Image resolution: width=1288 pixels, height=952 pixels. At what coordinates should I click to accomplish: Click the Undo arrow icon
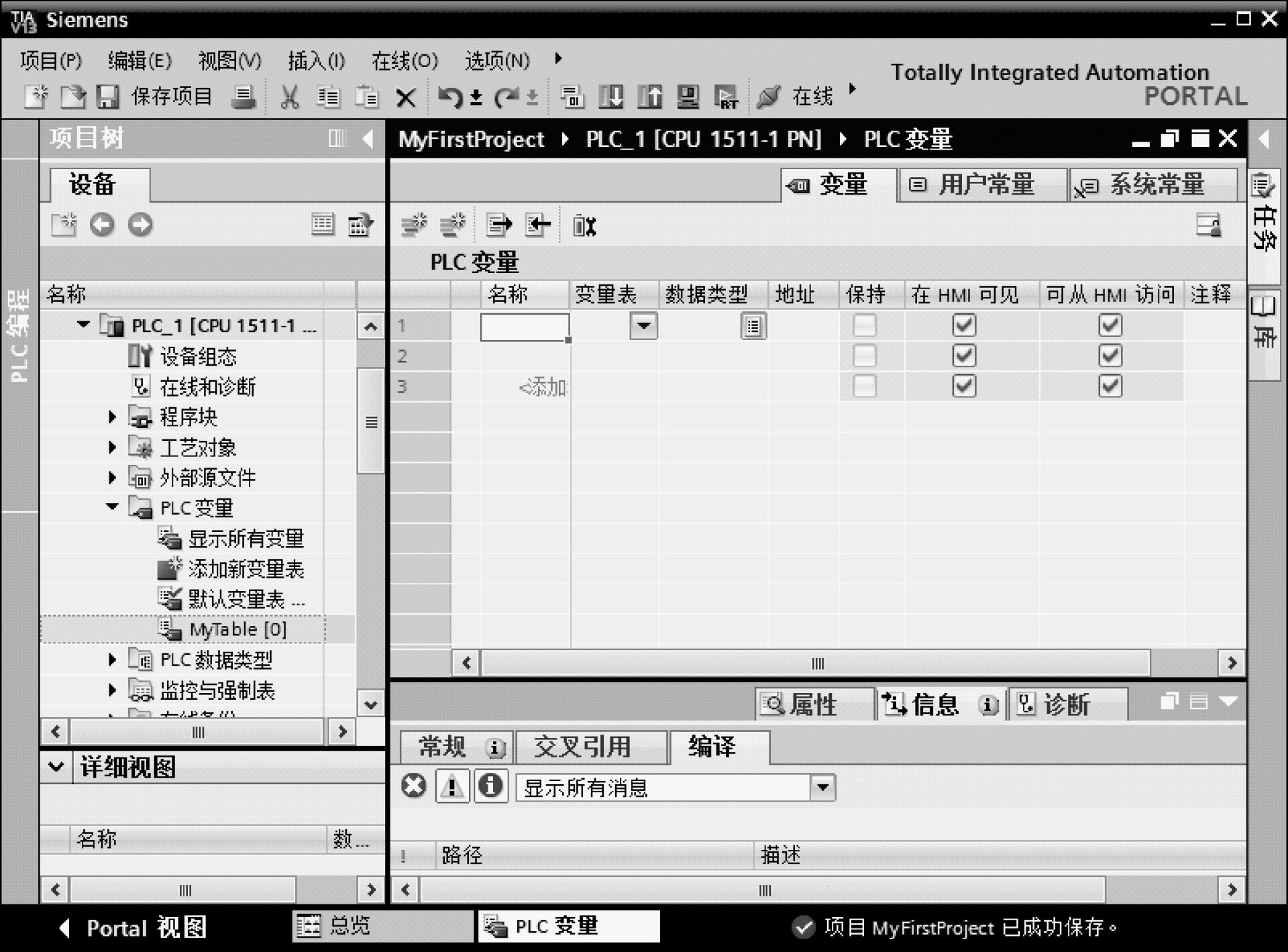450,97
